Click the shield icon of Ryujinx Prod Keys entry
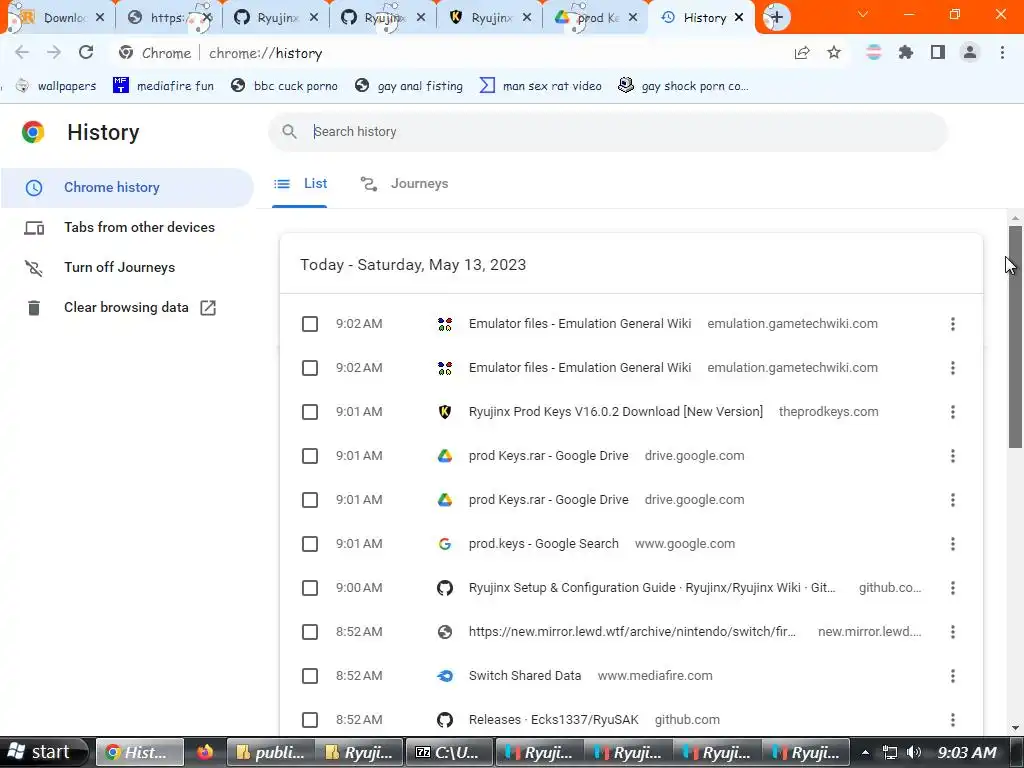The height and width of the screenshot is (768, 1024). coord(445,412)
